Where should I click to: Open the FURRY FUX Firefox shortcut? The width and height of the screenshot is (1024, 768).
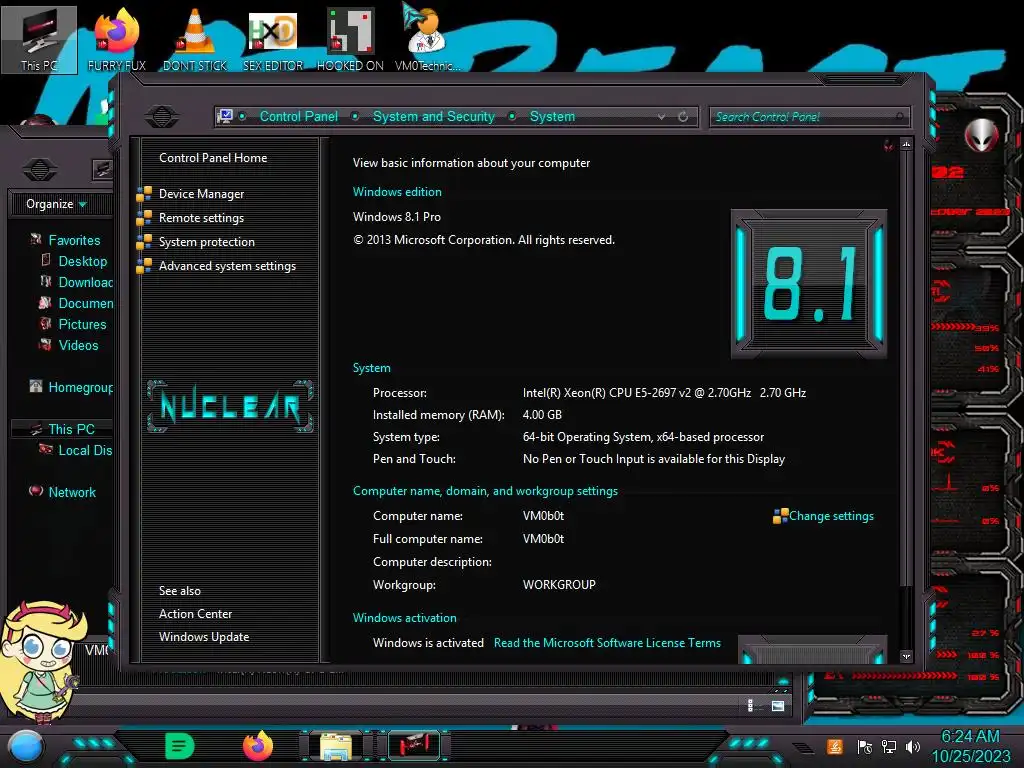(116, 39)
